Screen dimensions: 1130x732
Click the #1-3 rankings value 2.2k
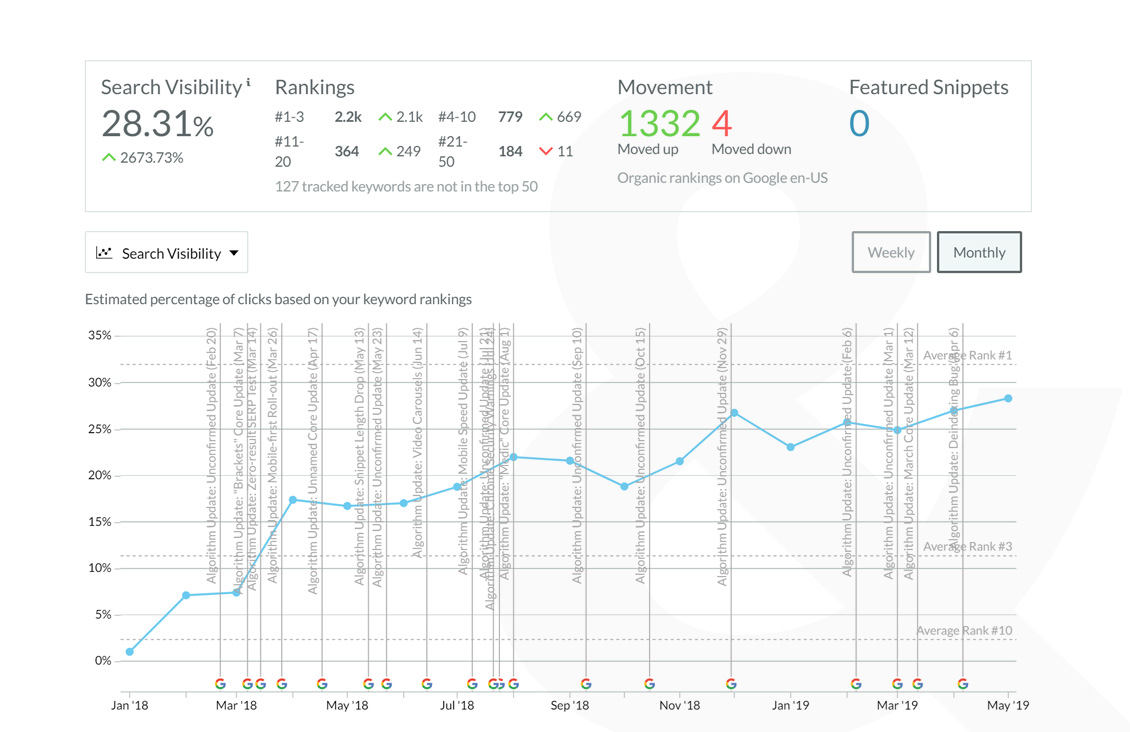coord(348,117)
